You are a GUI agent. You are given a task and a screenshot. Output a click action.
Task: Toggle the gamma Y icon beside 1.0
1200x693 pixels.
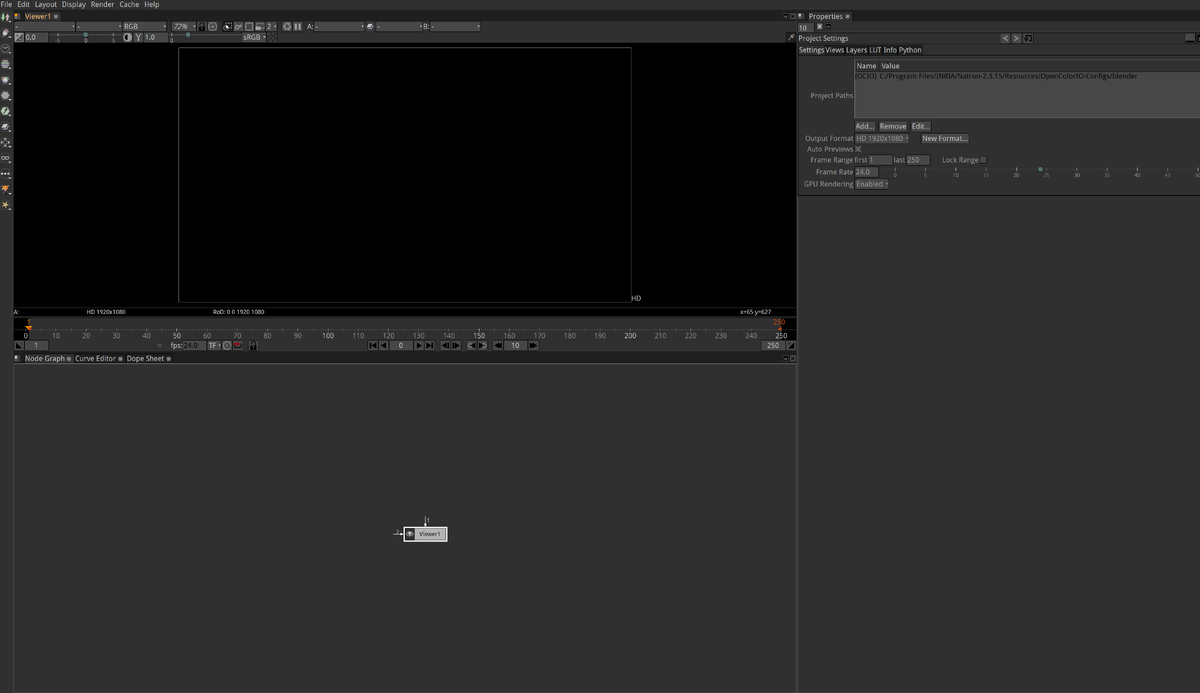(138, 37)
